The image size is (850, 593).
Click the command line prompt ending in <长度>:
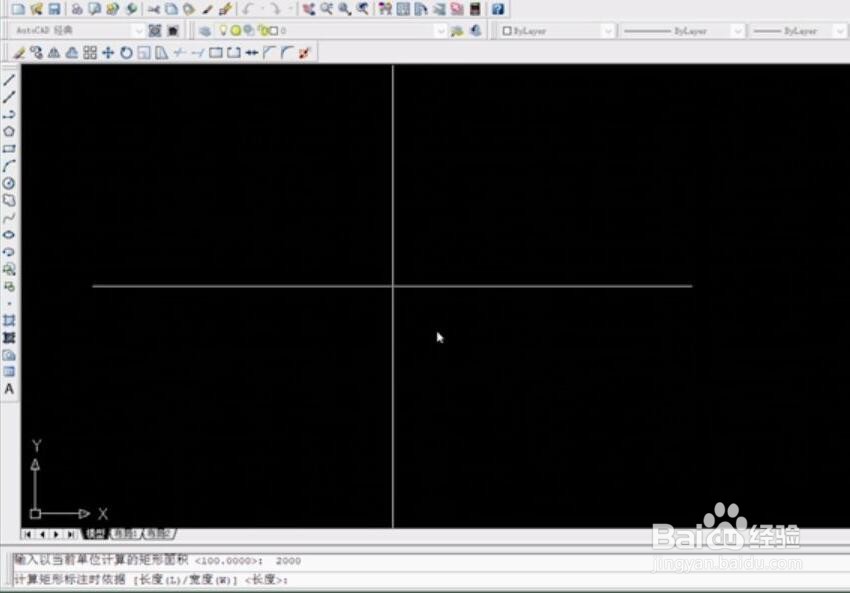[151, 579]
